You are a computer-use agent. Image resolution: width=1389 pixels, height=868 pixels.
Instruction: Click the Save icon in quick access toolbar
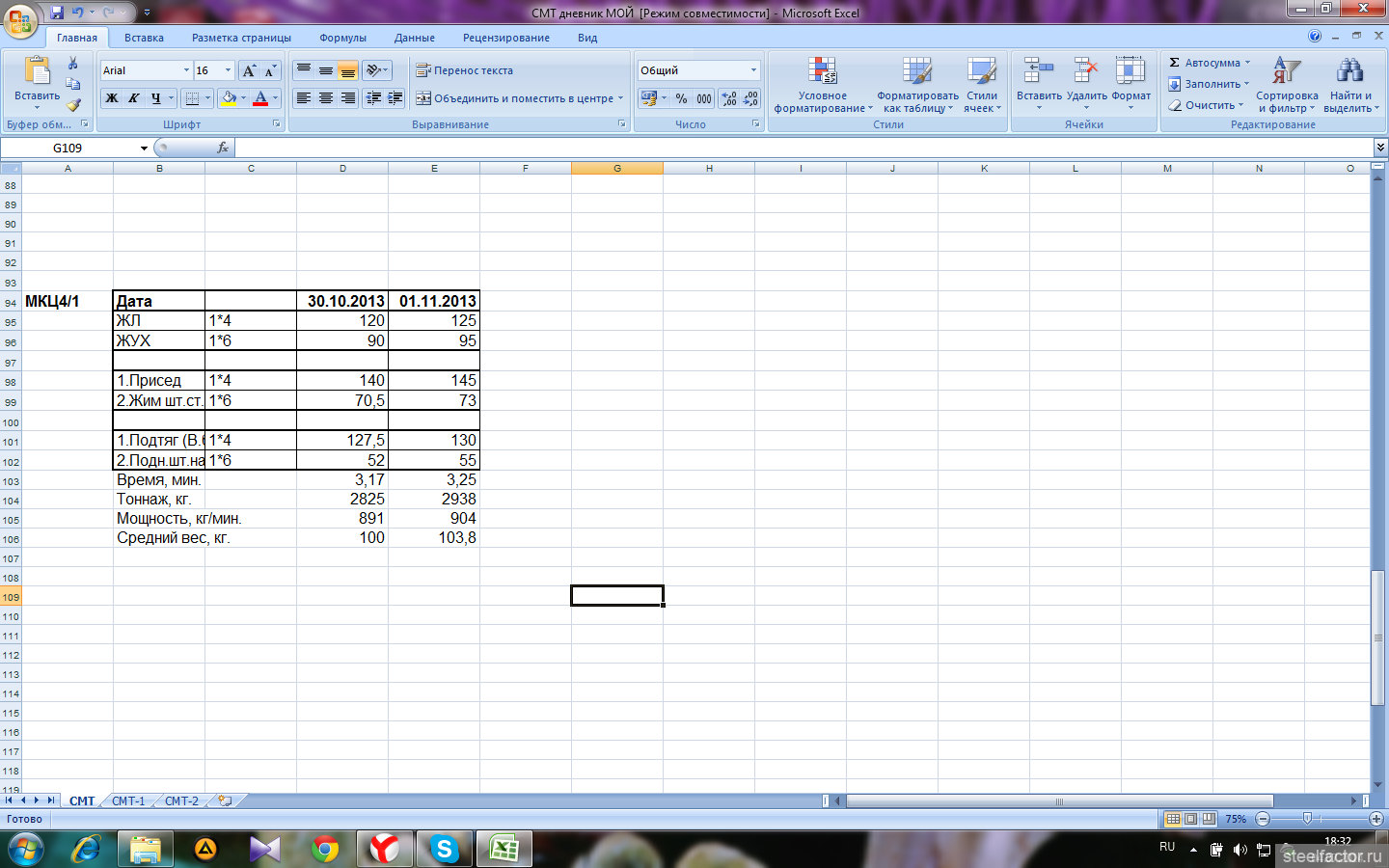pos(57,13)
